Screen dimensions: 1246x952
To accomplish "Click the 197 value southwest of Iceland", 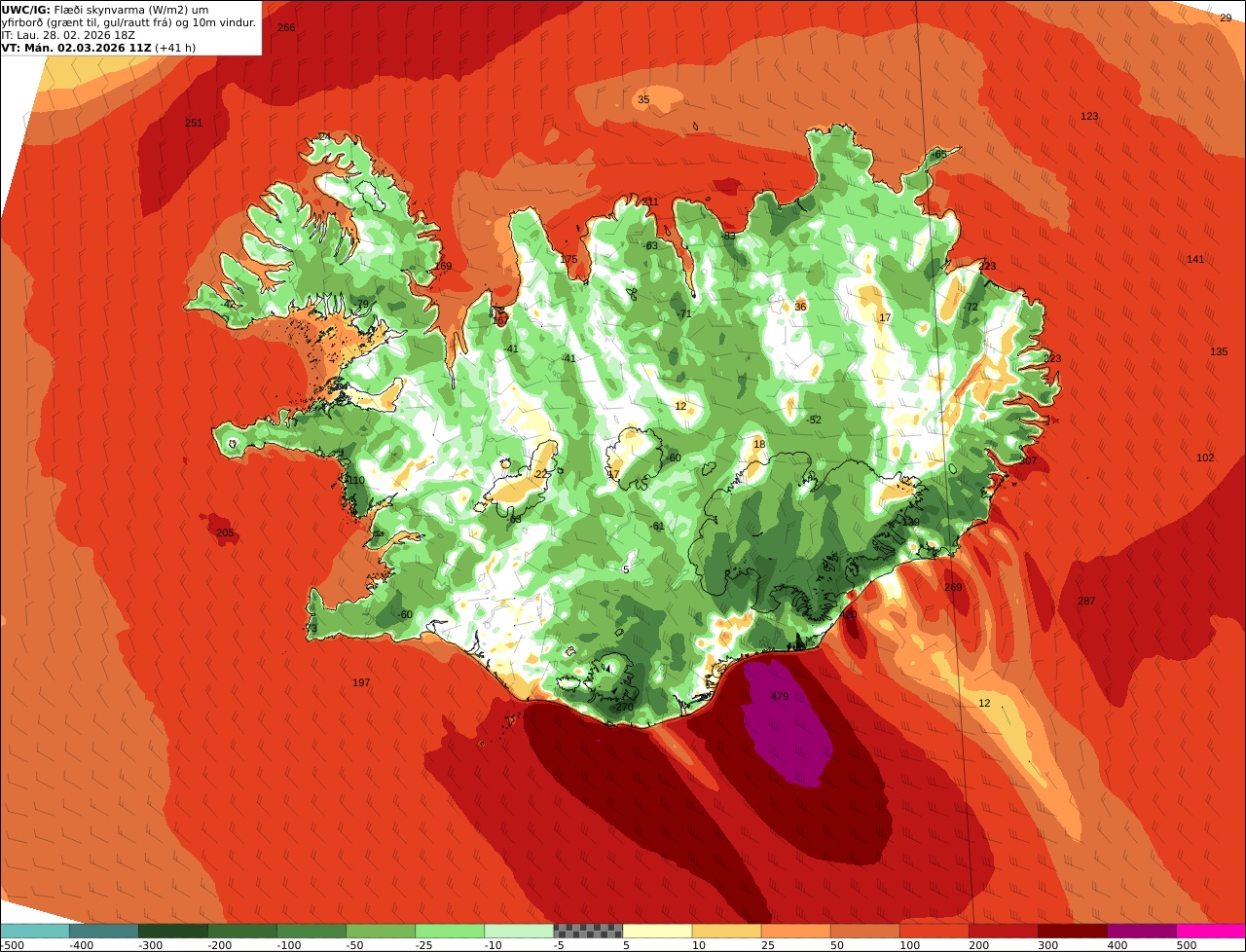I will 361,683.
